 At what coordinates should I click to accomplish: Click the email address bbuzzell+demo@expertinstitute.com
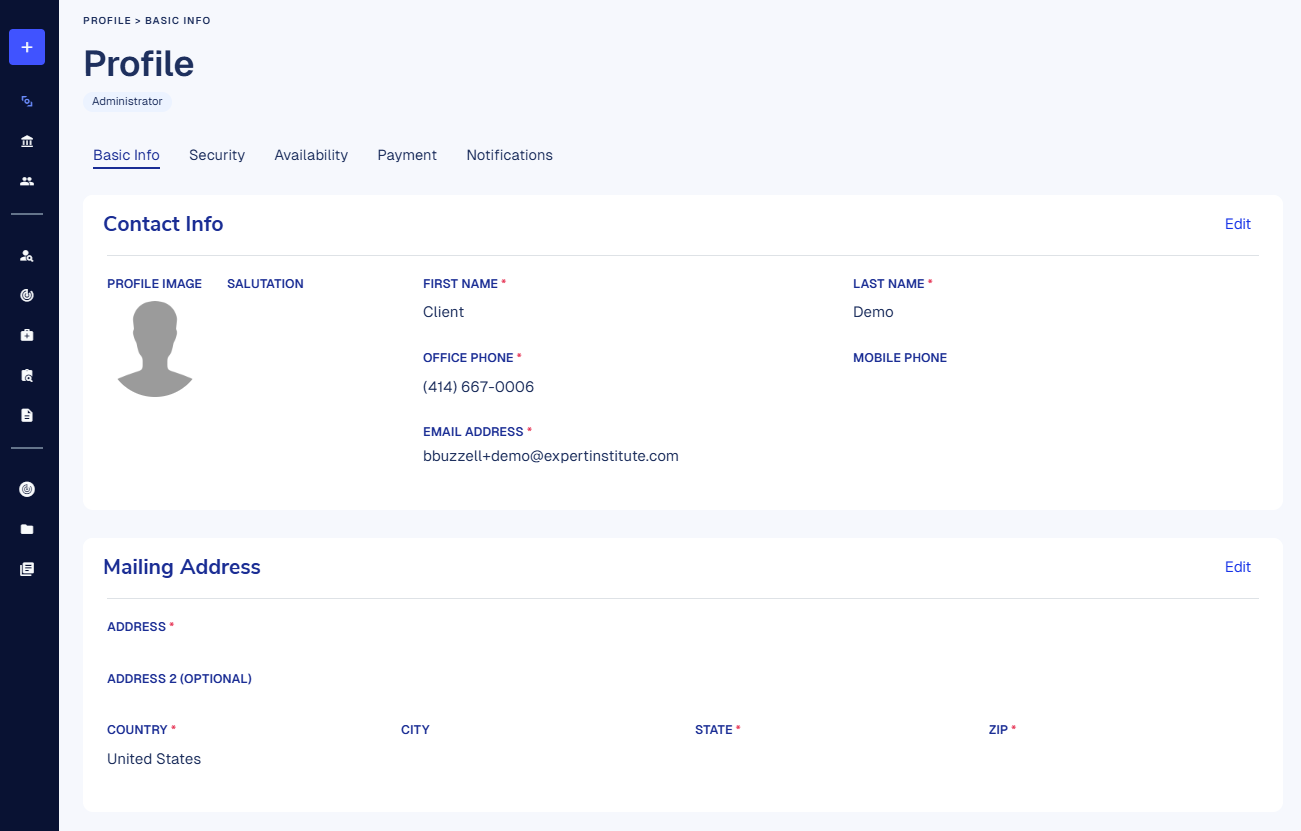pyautogui.click(x=551, y=456)
